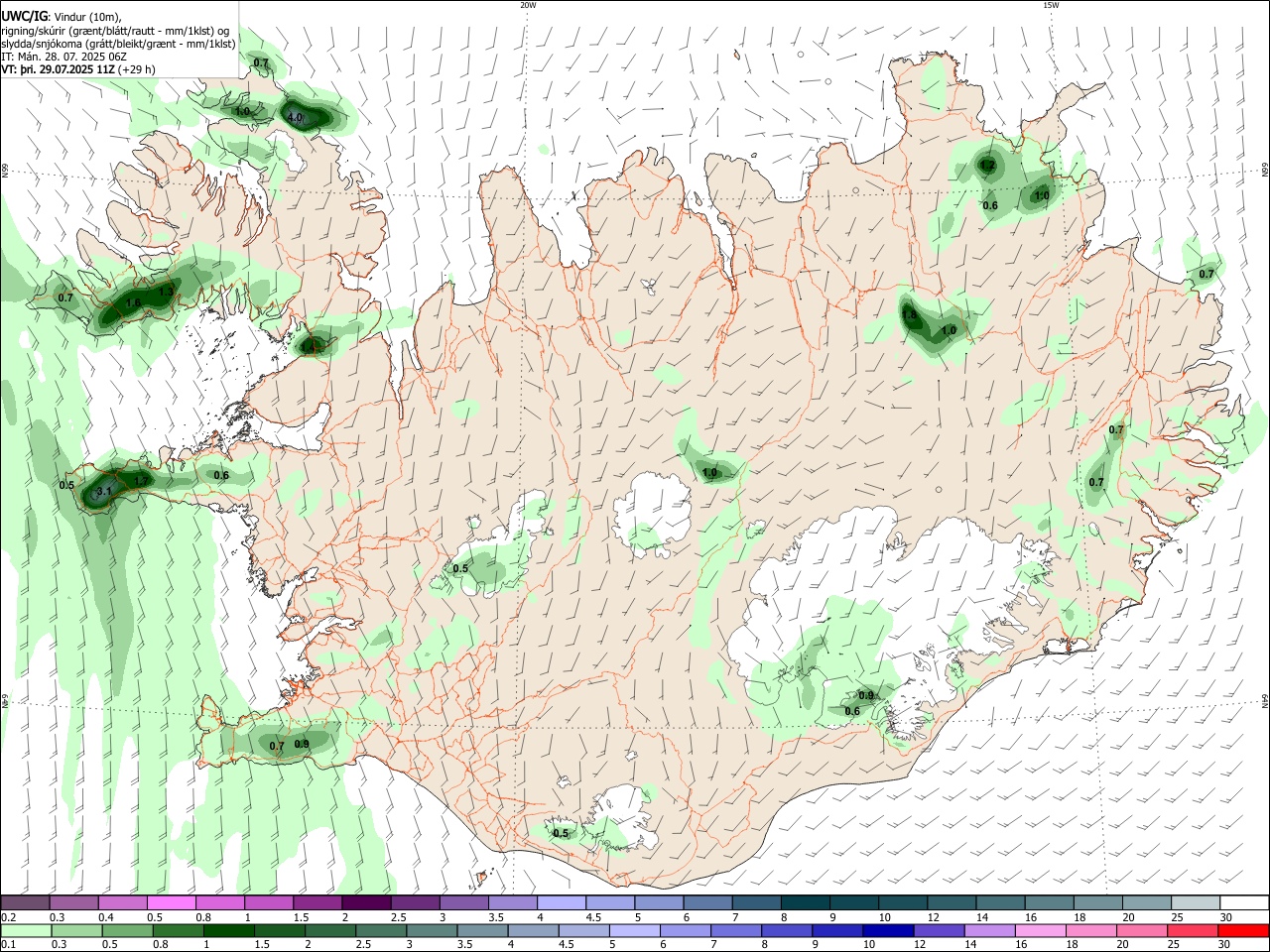Click the 'slydda/snjókoma' legend description line
The height and width of the screenshot is (952, 1270).
[x=118, y=44]
